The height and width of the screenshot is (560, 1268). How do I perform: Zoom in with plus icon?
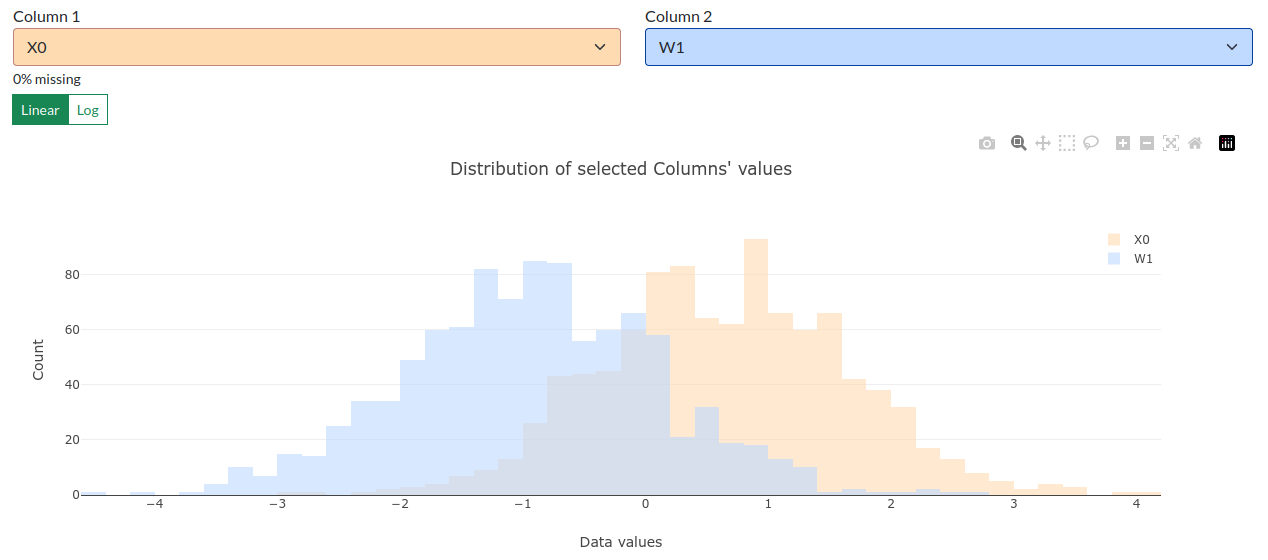[1122, 143]
